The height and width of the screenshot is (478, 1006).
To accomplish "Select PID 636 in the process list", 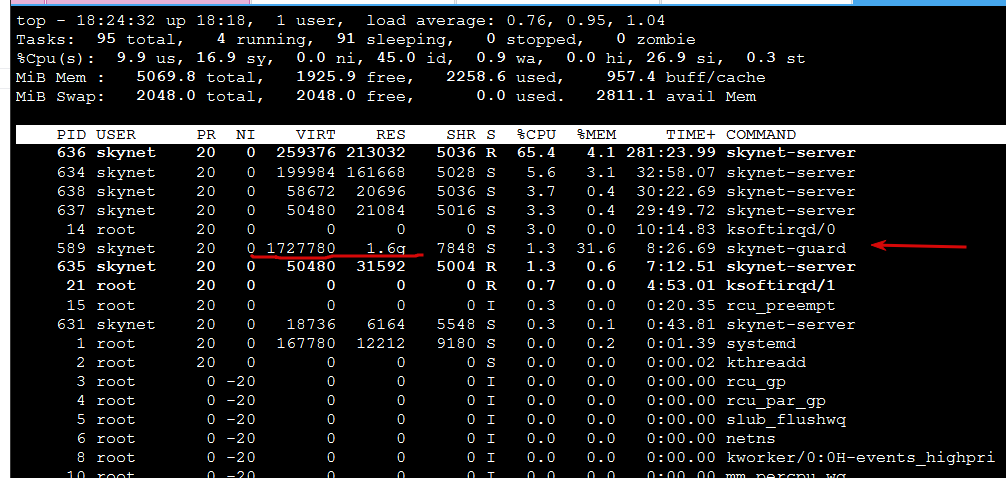I will [71, 153].
